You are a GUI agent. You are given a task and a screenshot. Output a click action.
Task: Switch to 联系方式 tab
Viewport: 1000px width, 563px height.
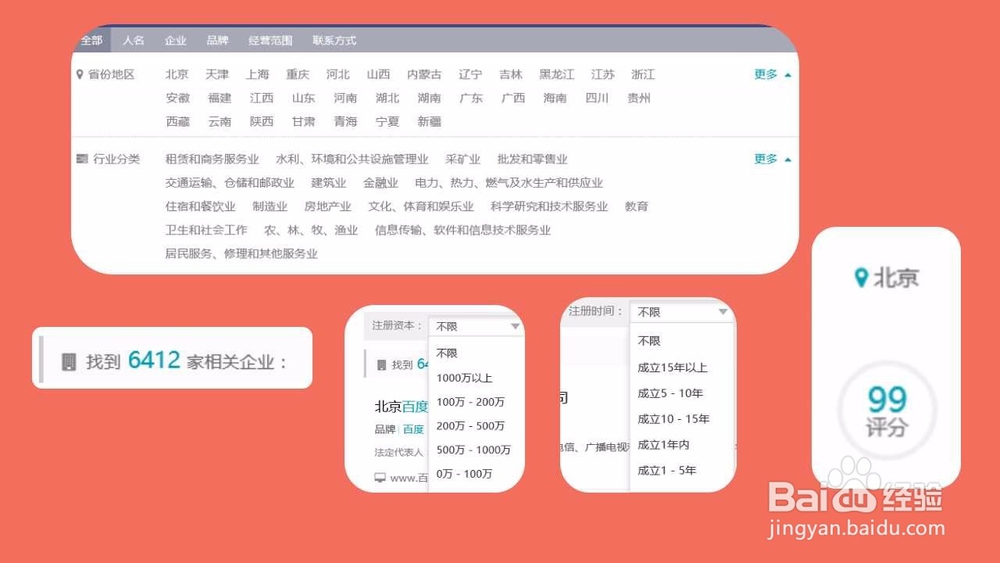(334, 40)
